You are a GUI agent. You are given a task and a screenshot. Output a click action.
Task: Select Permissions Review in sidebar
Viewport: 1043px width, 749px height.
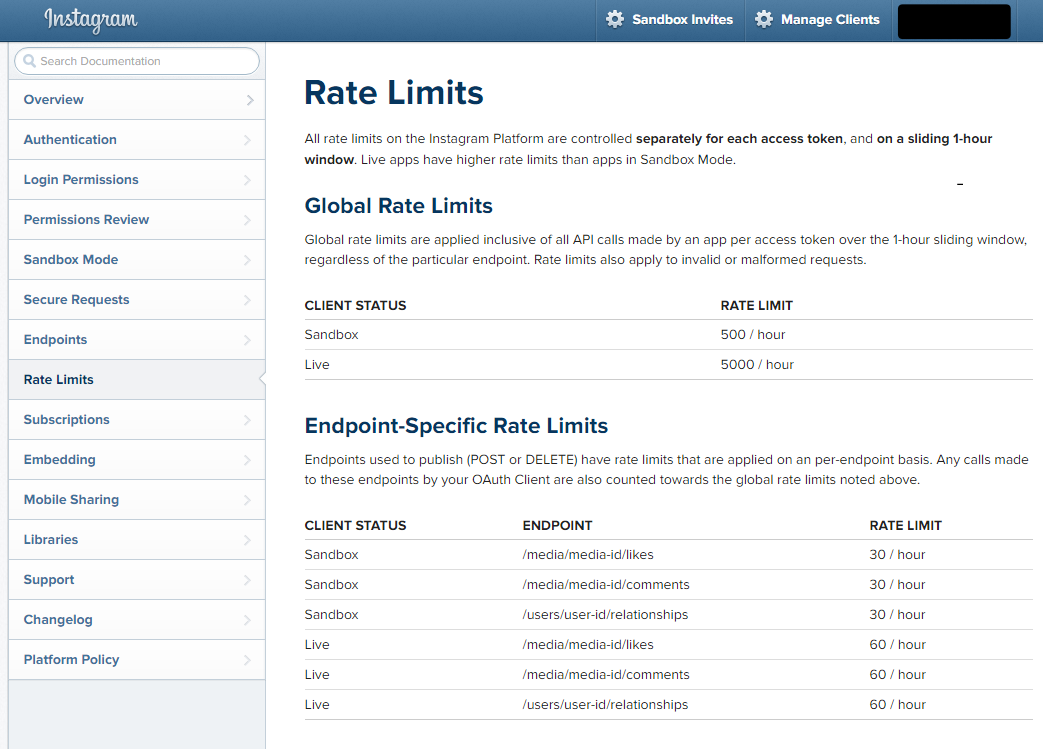click(136, 220)
